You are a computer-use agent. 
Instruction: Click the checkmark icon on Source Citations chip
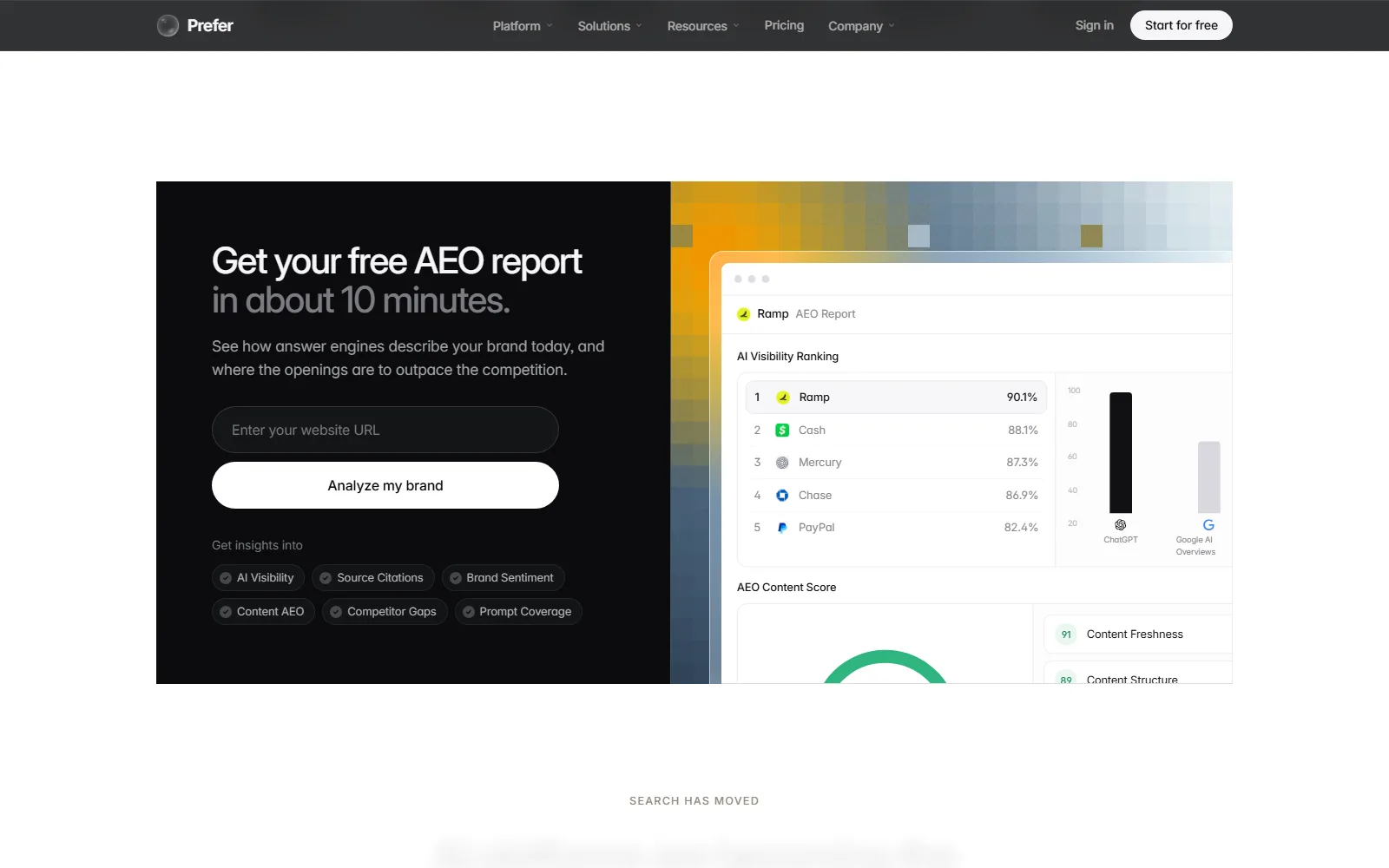point(326,578)
